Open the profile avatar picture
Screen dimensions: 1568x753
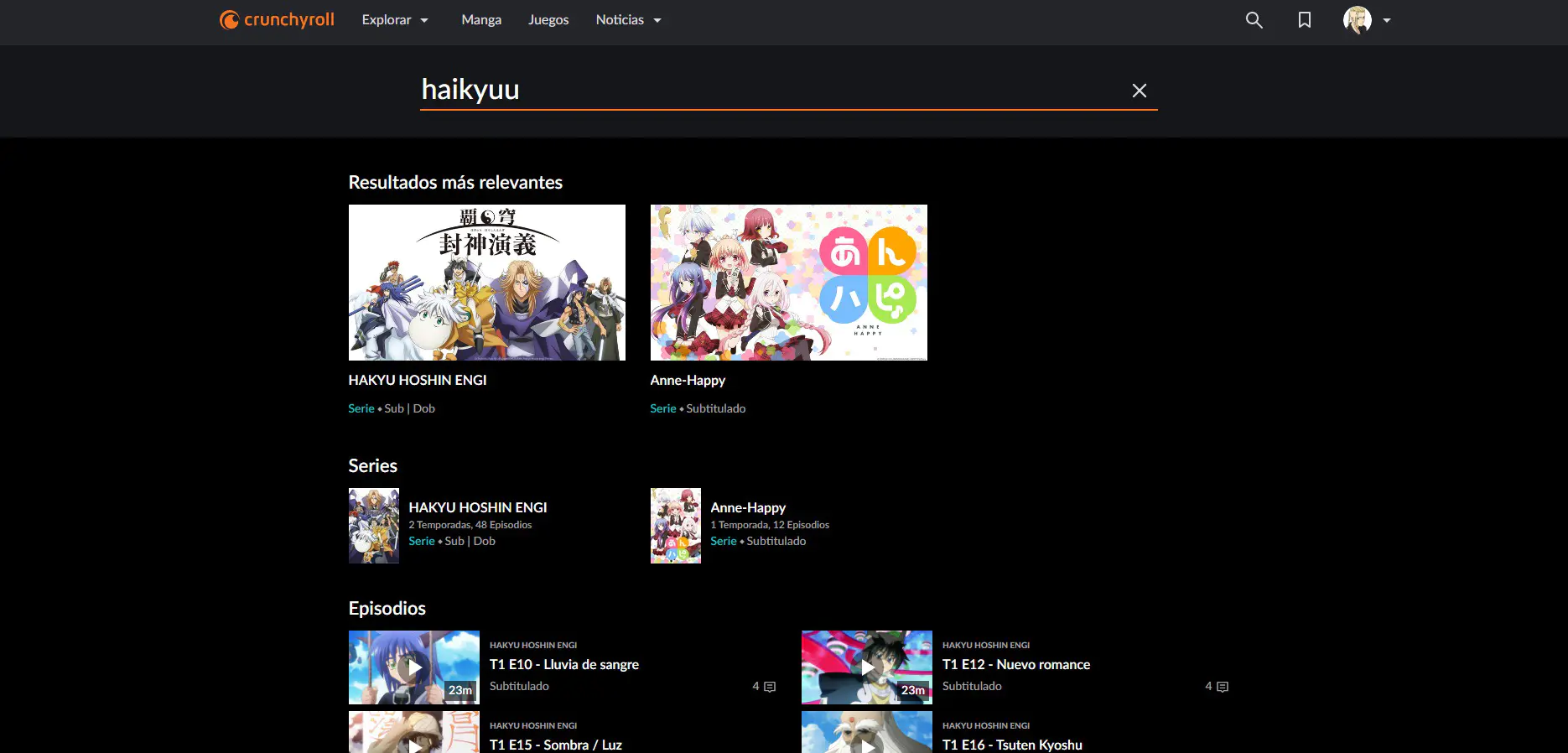click(x=1357, y=19)
